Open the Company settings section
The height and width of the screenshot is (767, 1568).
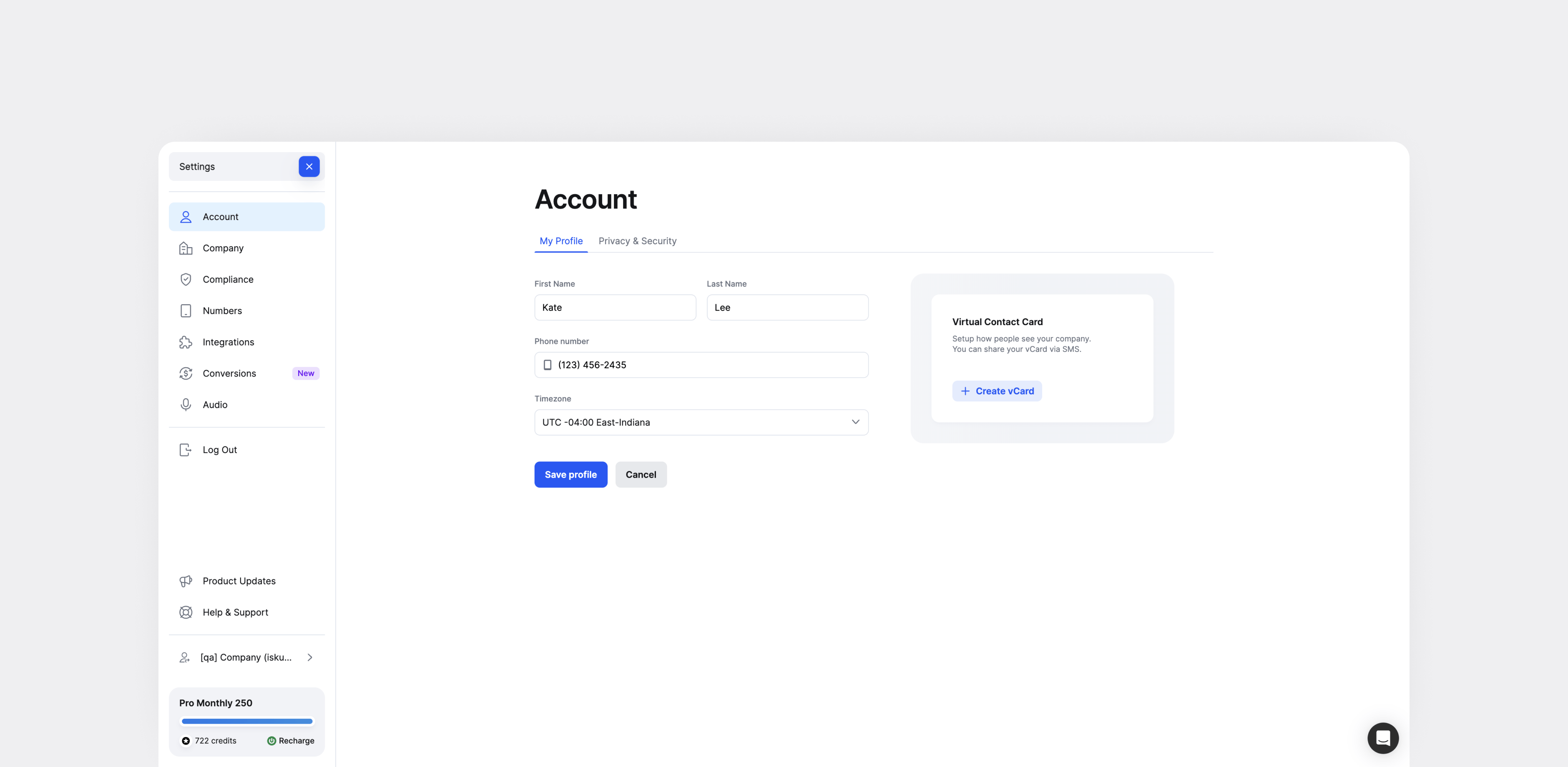tap(246, 248)
